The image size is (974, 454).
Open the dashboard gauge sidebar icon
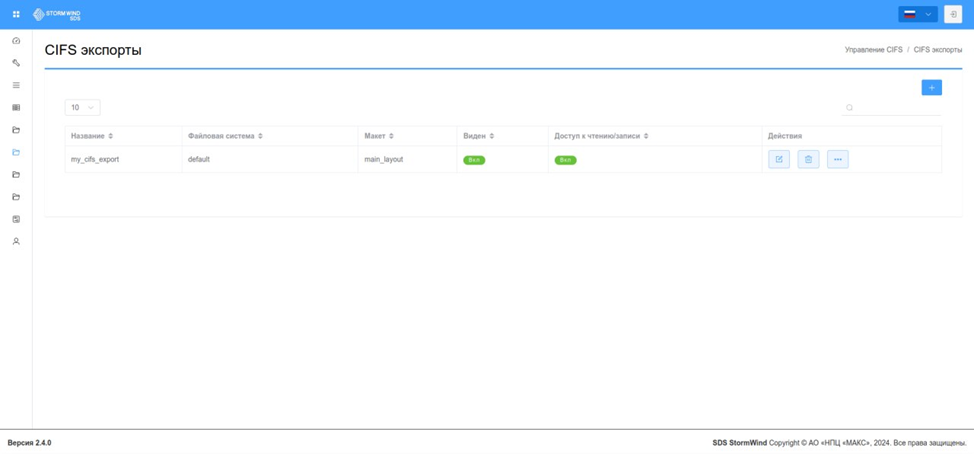(16, 40)
